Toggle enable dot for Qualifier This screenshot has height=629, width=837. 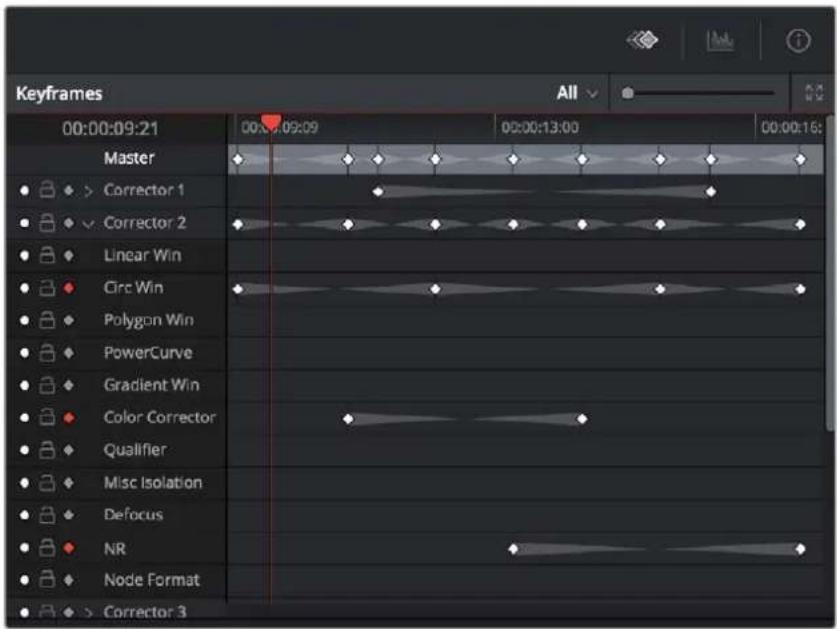point(24,450)
